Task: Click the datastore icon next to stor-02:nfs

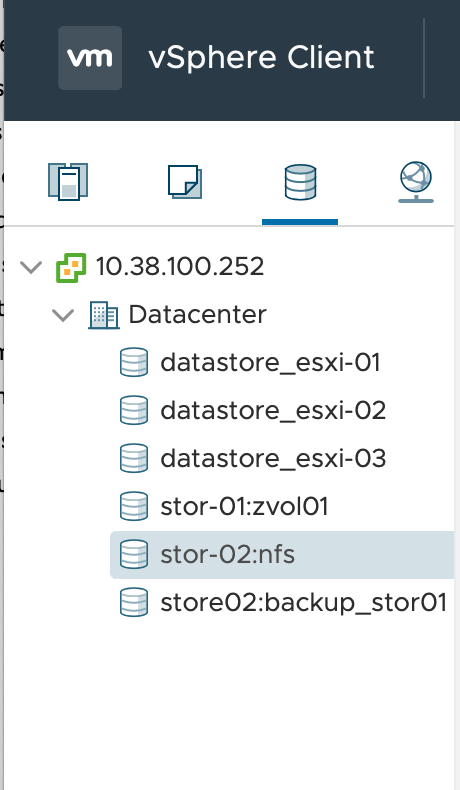Action: tap(134, 554)
